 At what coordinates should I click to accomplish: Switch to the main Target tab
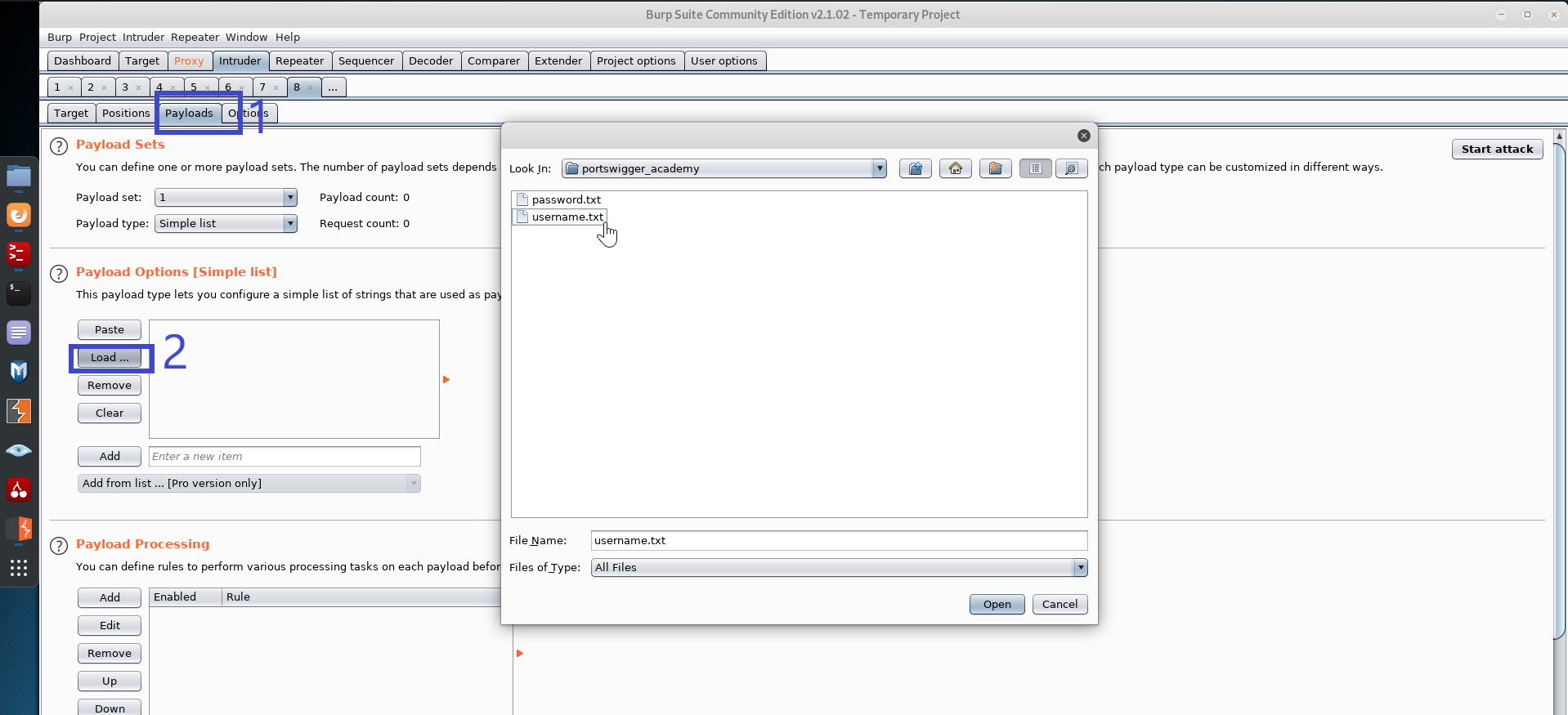point(142,61)
